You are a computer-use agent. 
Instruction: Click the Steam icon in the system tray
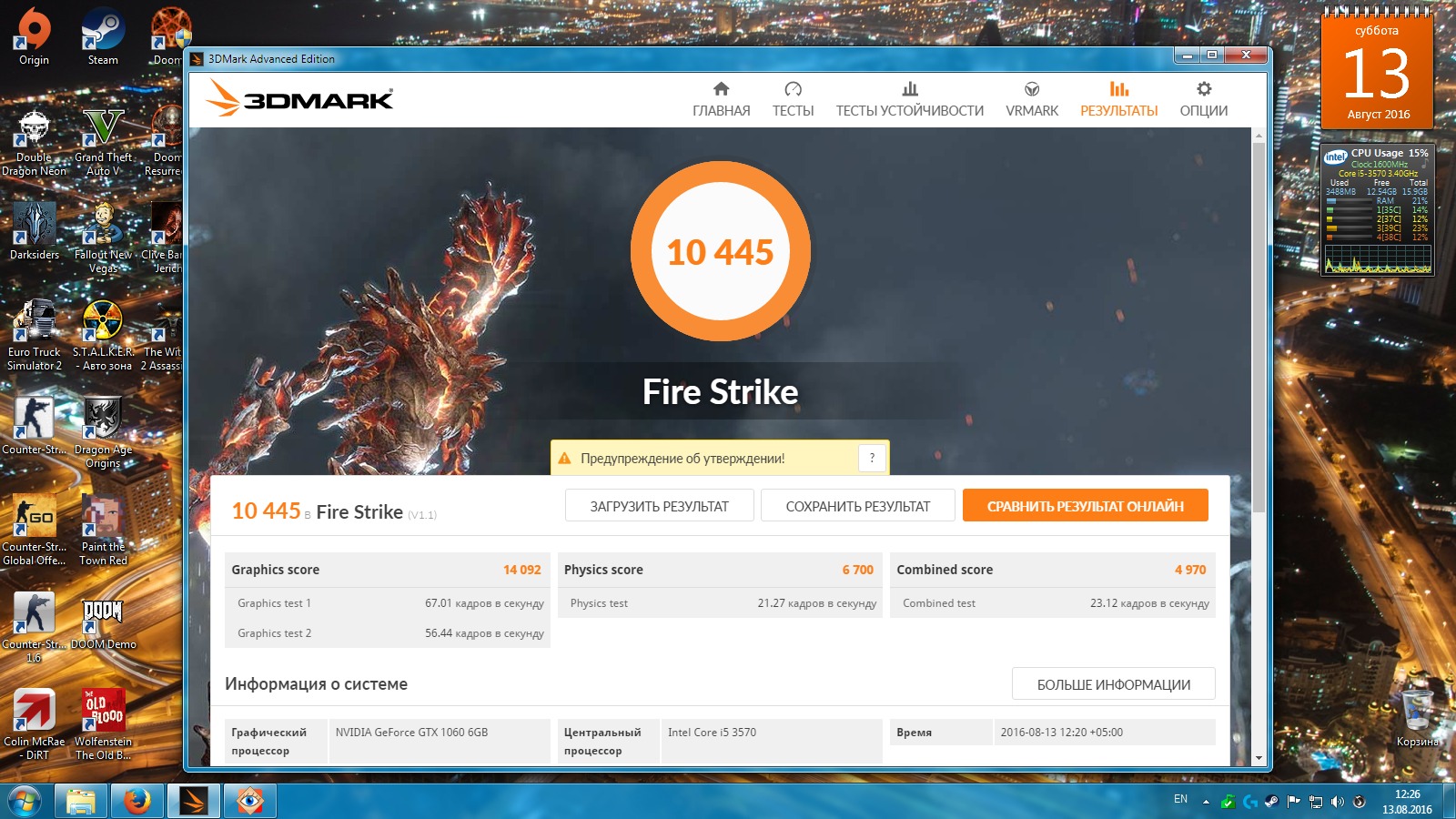[1272, 802]
